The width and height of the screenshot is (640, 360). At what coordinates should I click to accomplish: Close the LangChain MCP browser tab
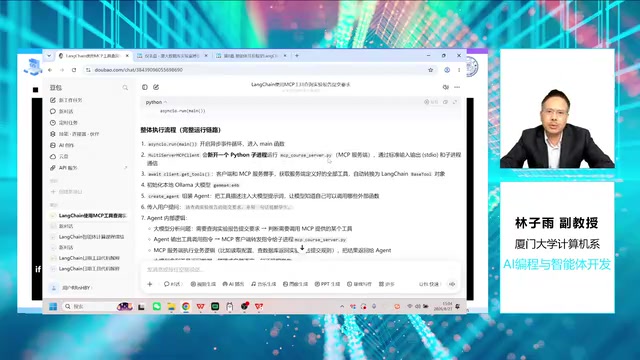tap(127, 56)
